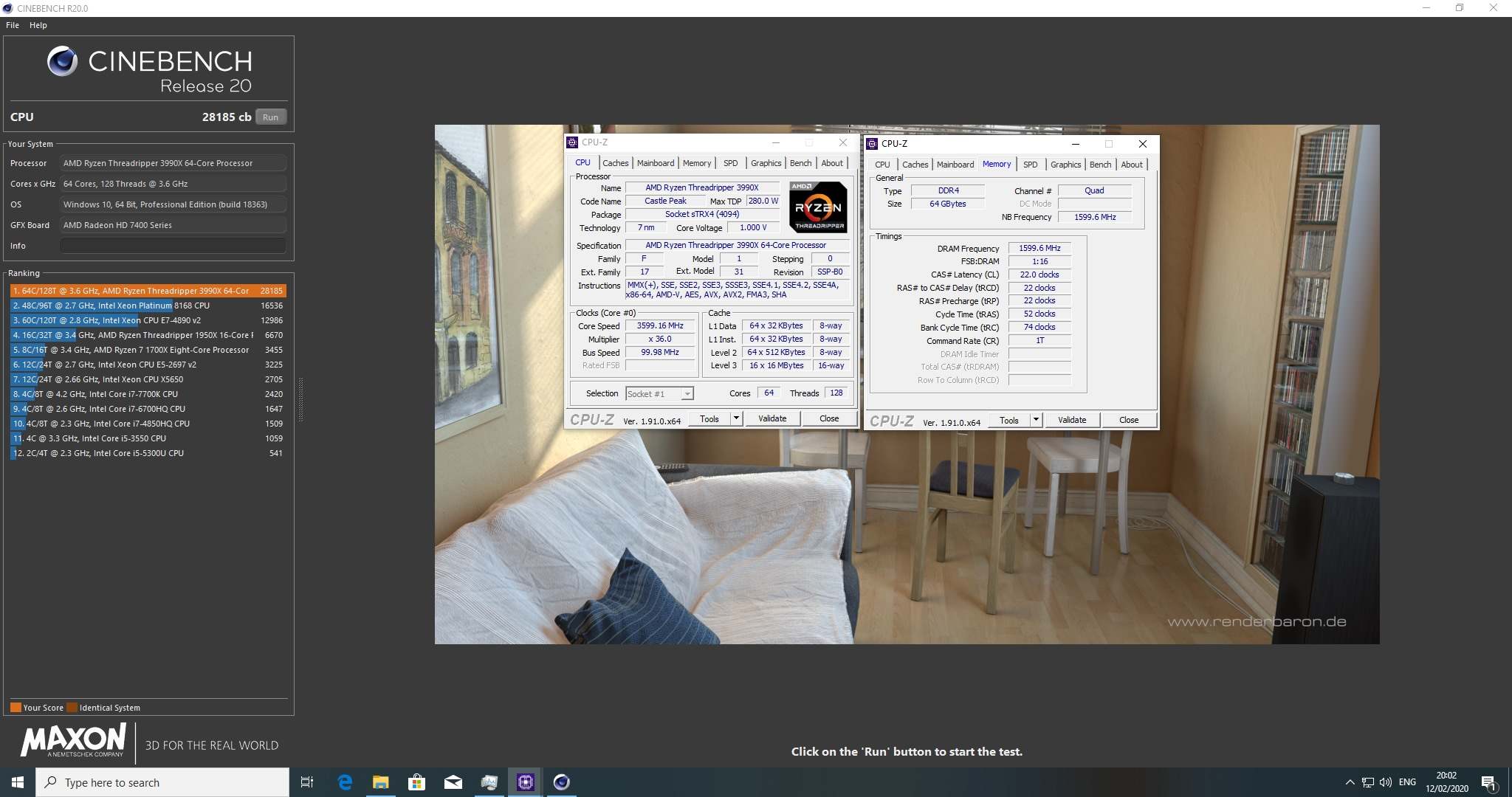Open Task View from taskbar

point(307,782)
